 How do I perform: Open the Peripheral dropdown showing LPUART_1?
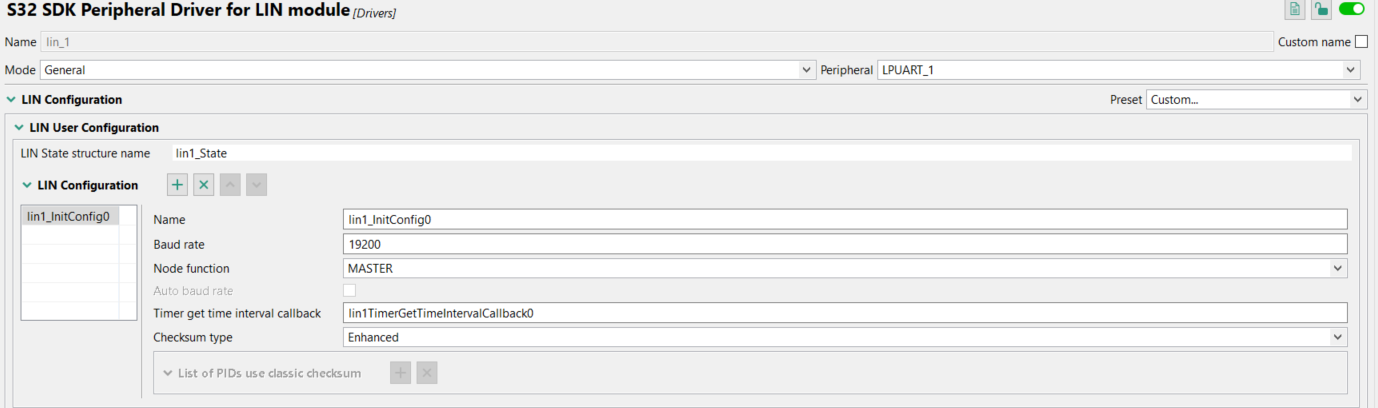click(1118, 70)
